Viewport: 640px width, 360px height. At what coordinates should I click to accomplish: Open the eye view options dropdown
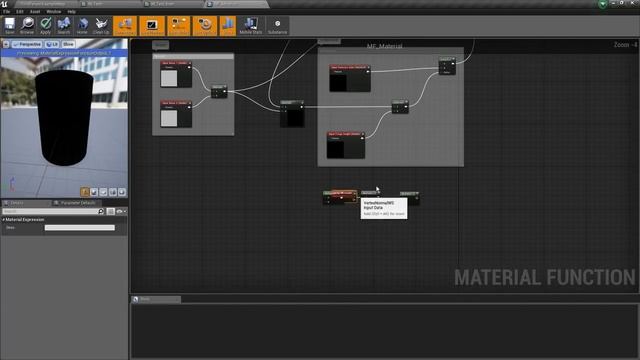tap(121, 211)
